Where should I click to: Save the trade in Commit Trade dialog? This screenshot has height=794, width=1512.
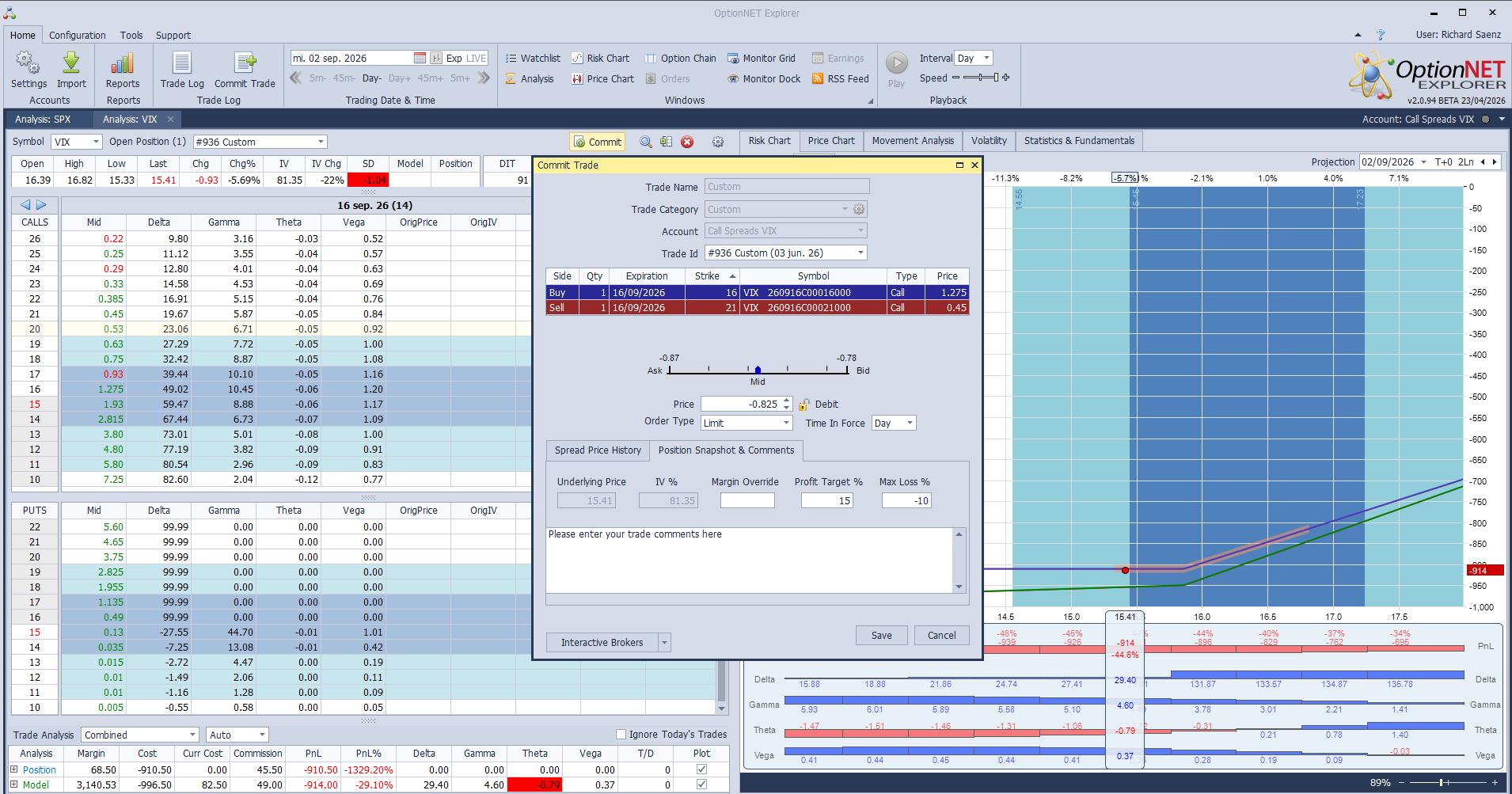881,636
